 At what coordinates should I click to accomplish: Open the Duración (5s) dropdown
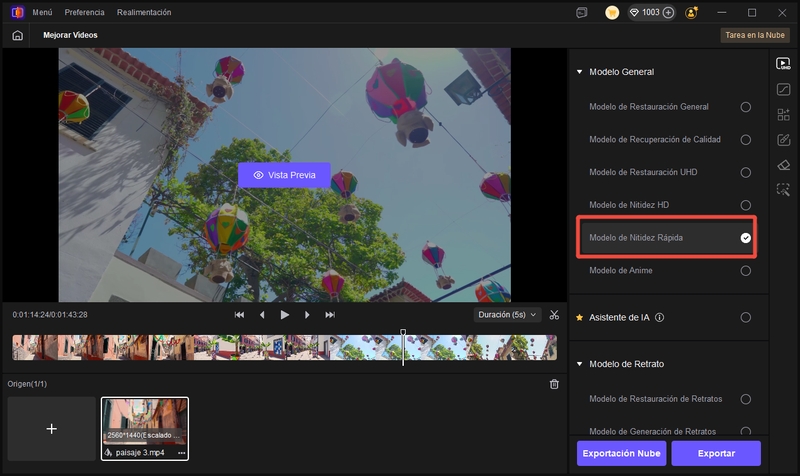point(507,314)
